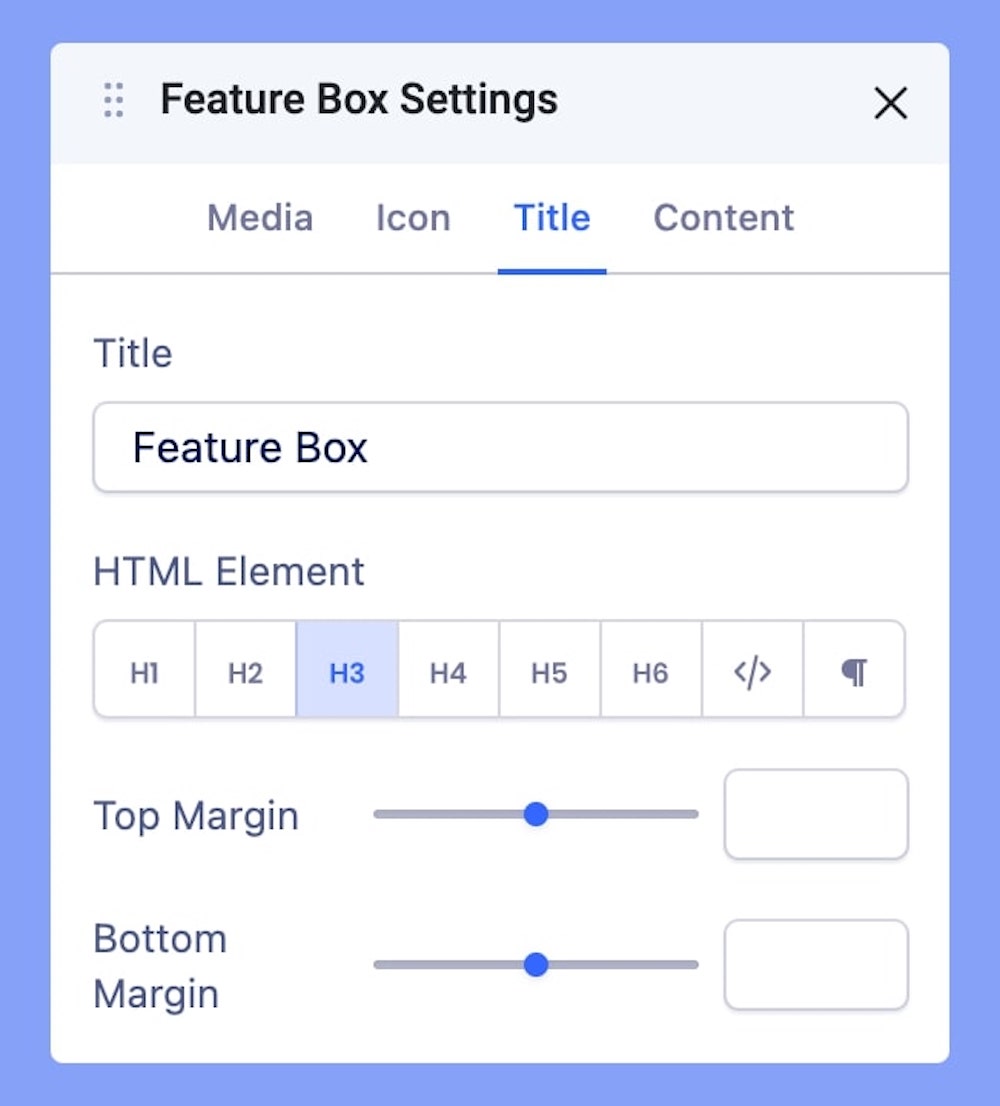Go to the Content tab
This screenshot has width=1000, height=1106.
click(x=724, y=218)
